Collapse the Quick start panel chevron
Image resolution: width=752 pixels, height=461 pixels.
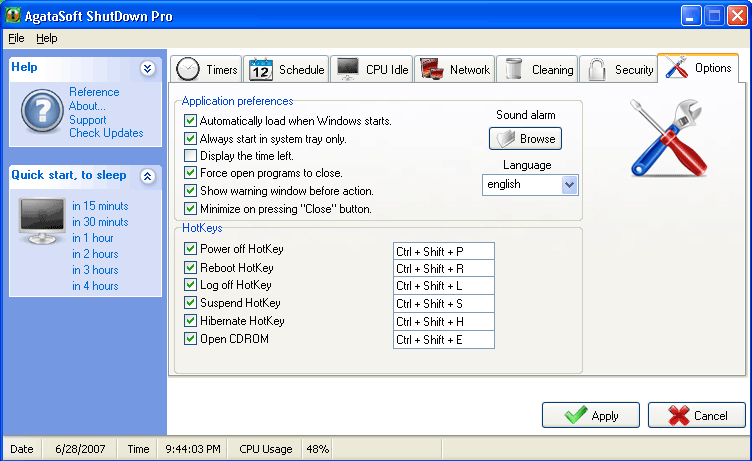148,176
